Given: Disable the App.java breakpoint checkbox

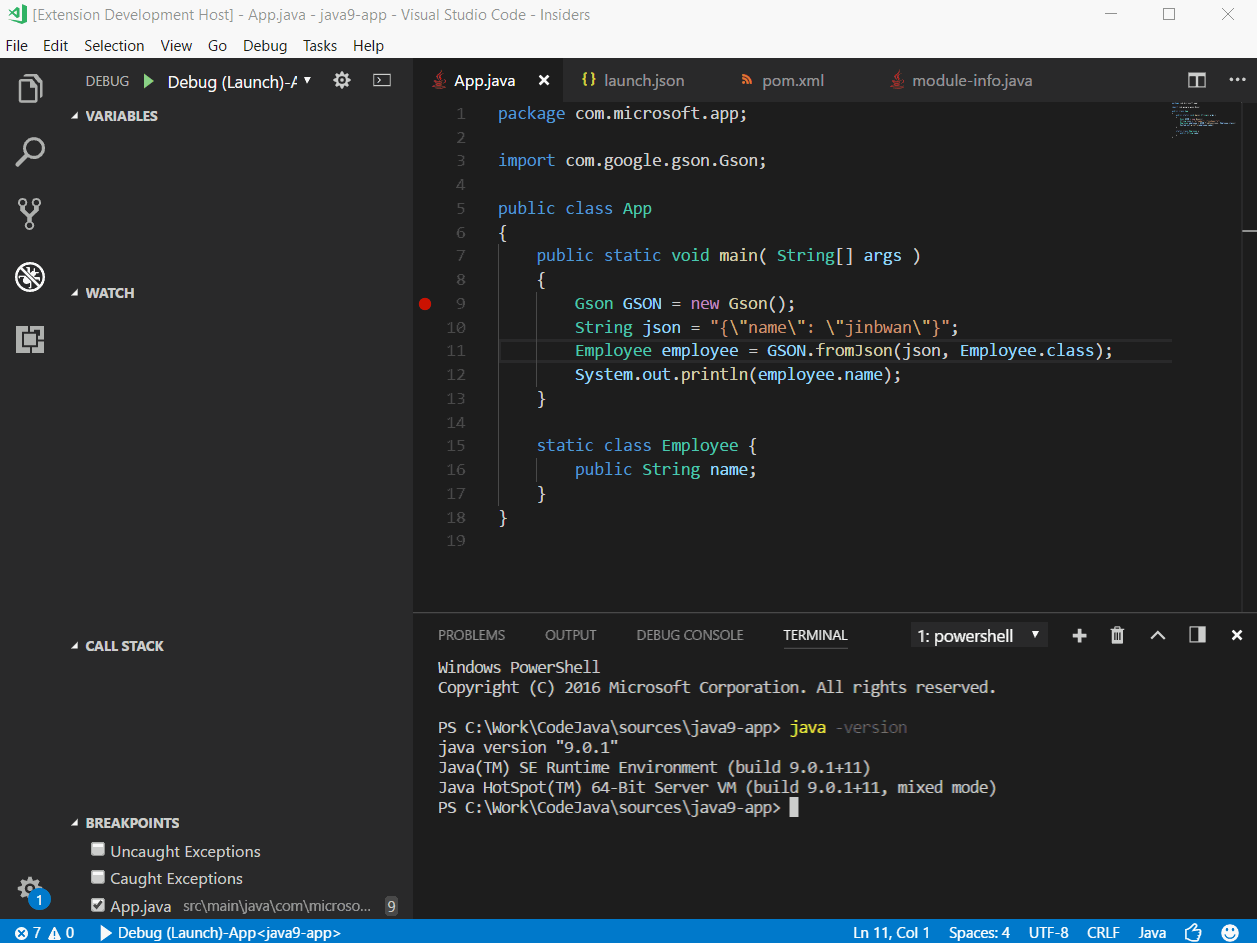Looking at the screenshot, I should tap(97, 906).
